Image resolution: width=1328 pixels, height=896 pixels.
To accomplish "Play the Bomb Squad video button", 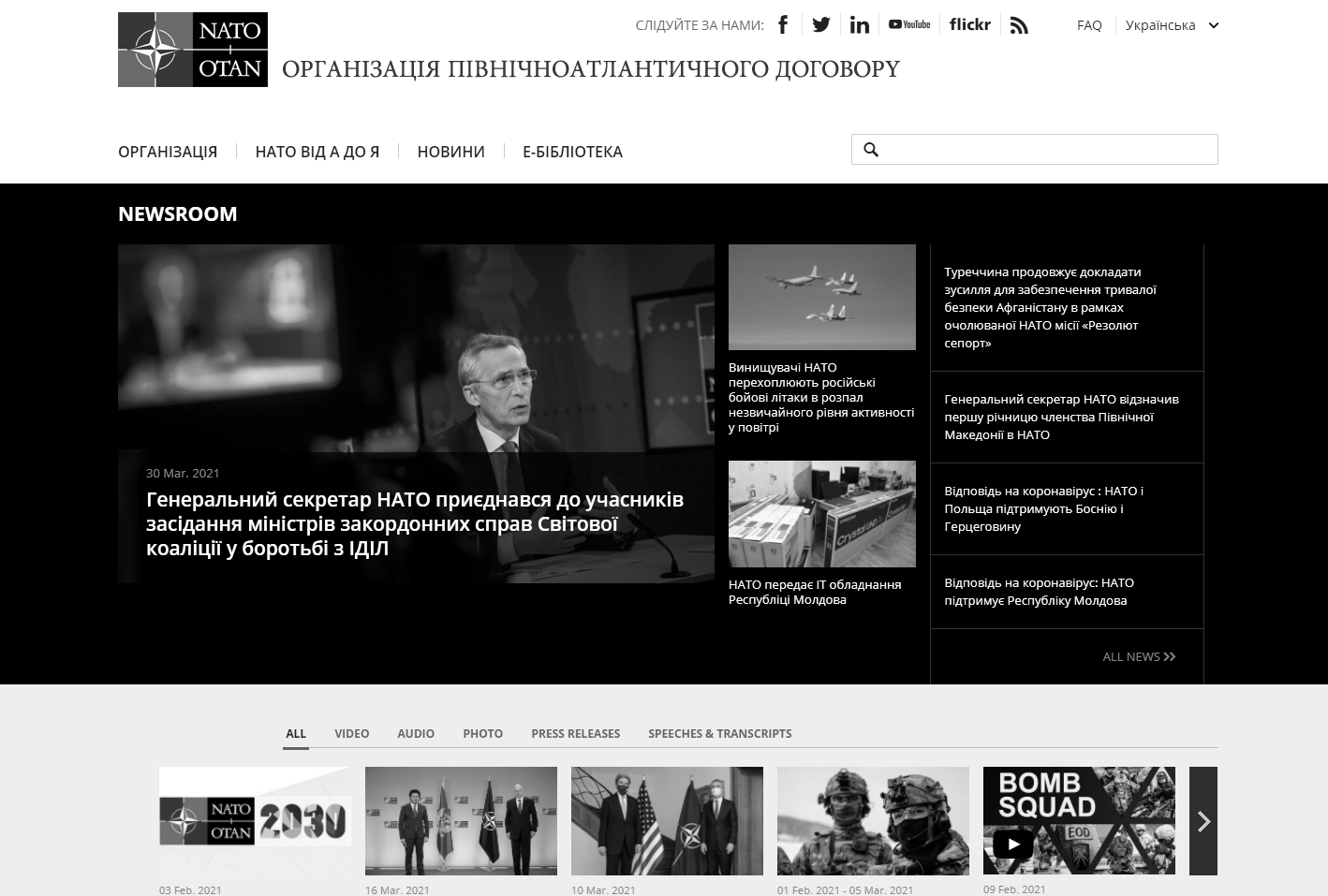I will [1012, 845].
